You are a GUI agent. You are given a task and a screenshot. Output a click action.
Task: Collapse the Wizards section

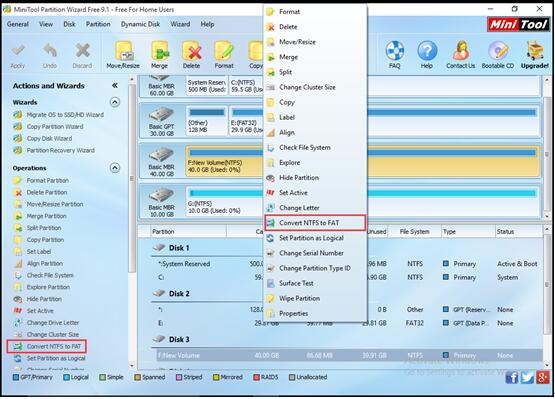115,102
